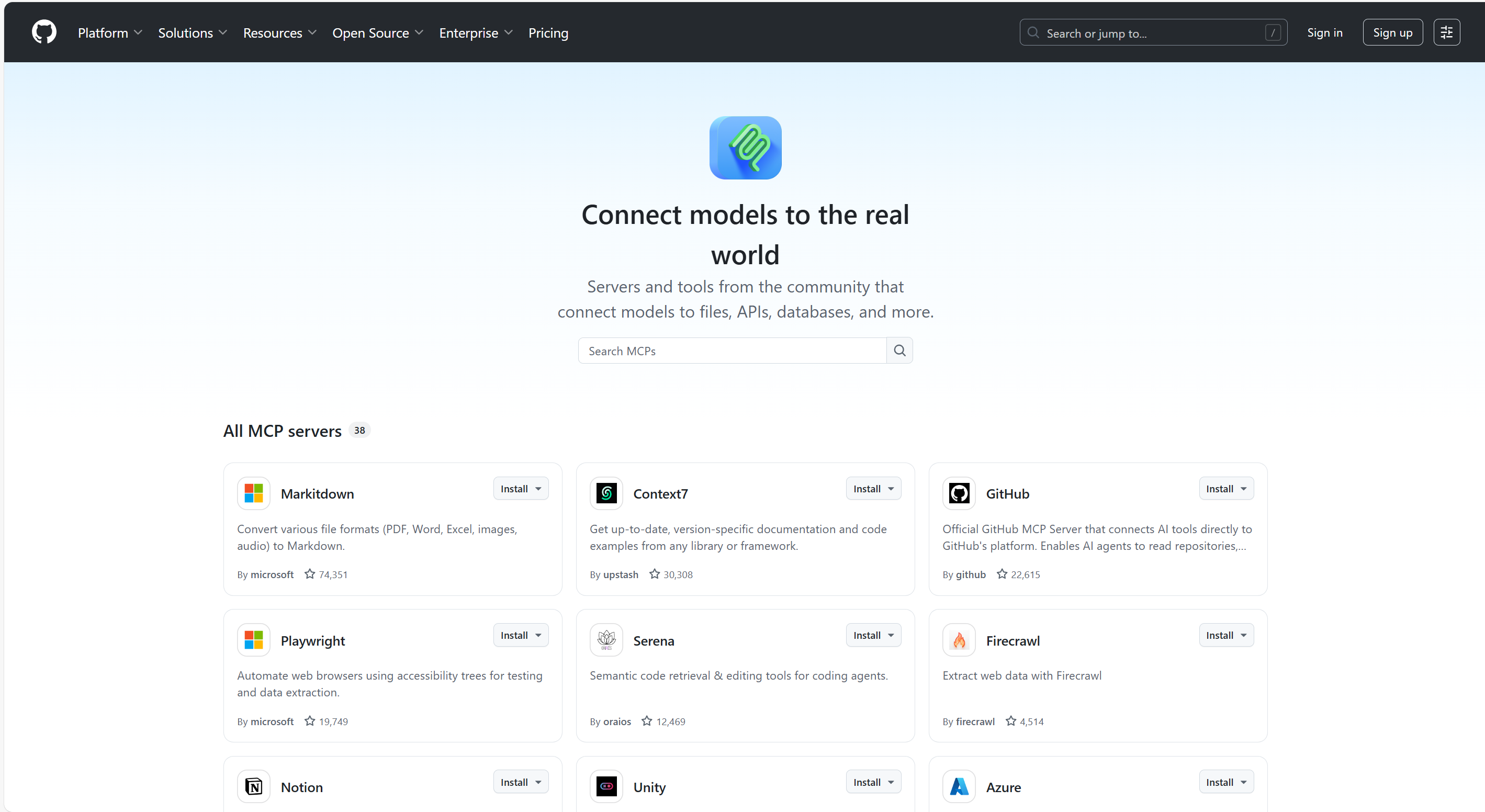1485x812 pixels.
Task: Click the Context7 logo icon
Action: [606, 493]
